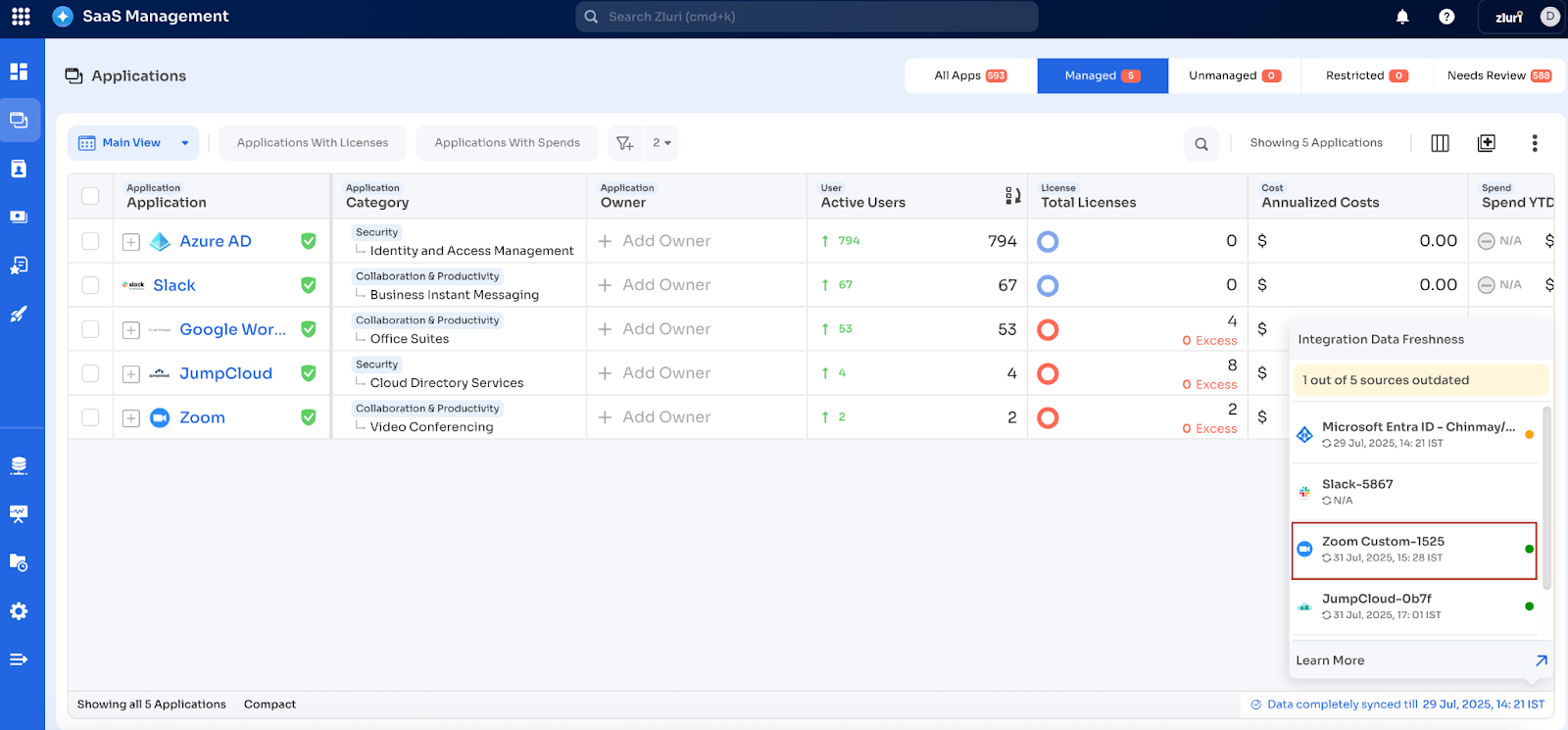1568x730 pixels.
Task: Click the SaaS Management logo icon
Action: point(63,17)
